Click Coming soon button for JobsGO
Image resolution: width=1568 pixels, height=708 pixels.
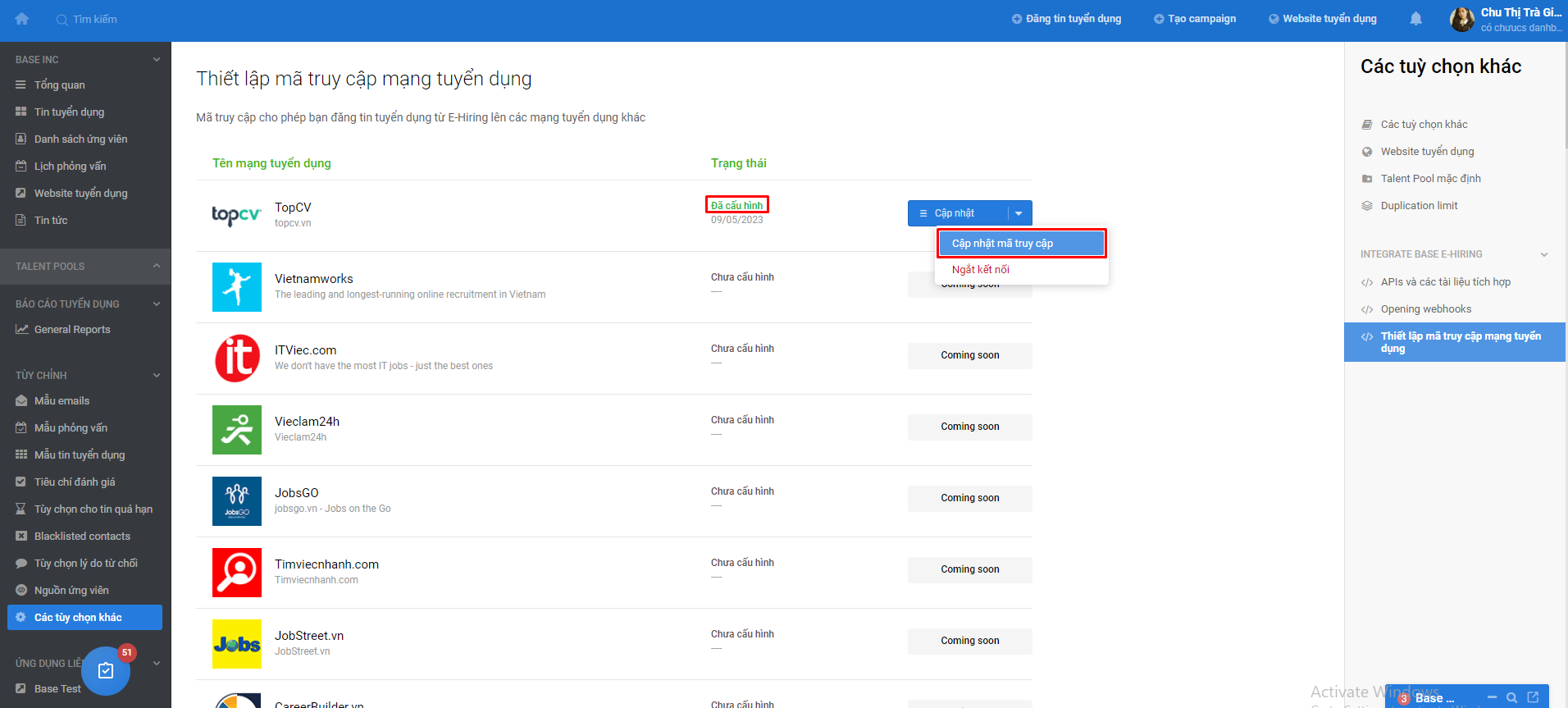click(x=970, y=498)
